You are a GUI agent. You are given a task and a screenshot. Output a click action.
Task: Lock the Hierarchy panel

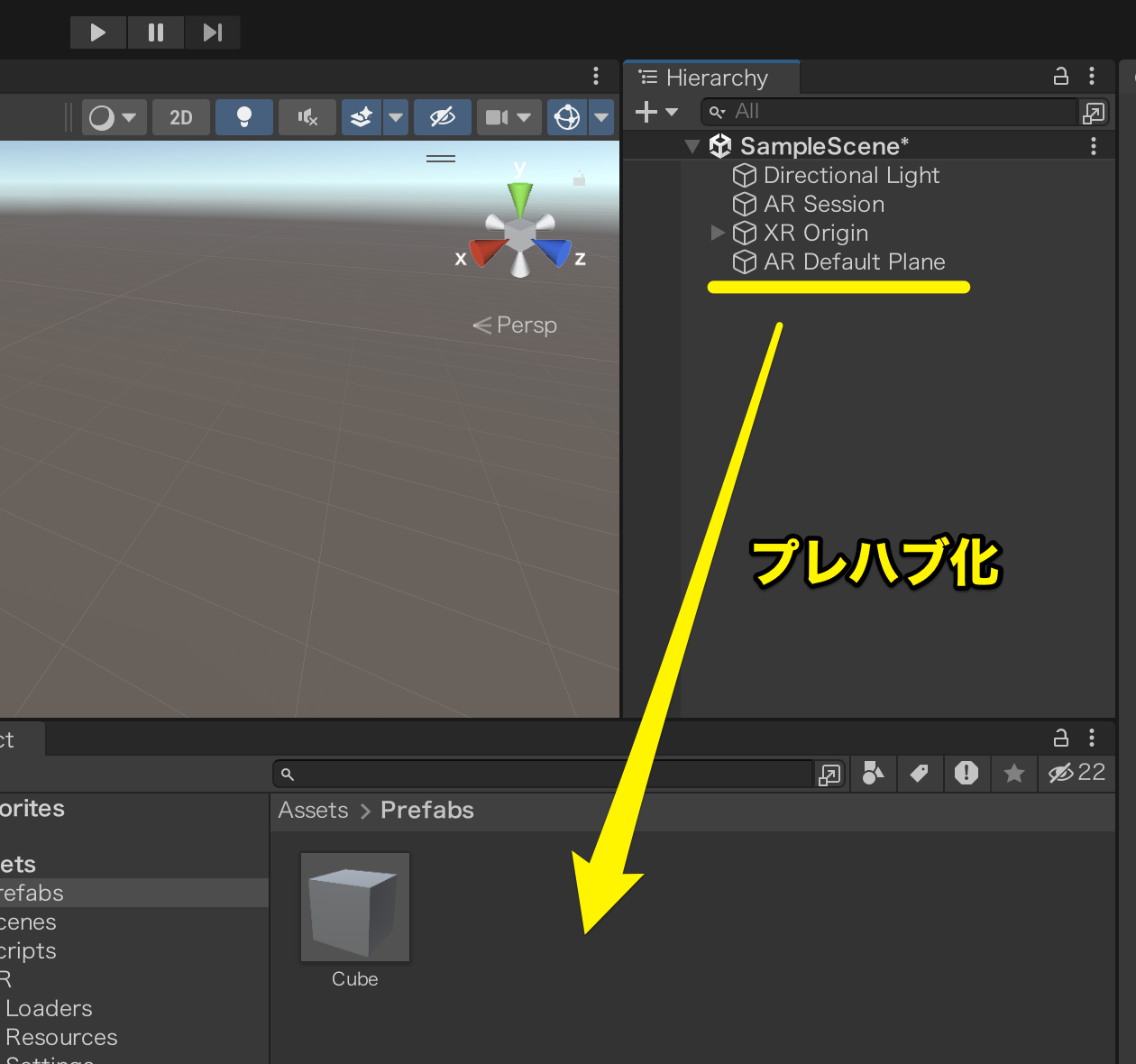pos(1060,77)
